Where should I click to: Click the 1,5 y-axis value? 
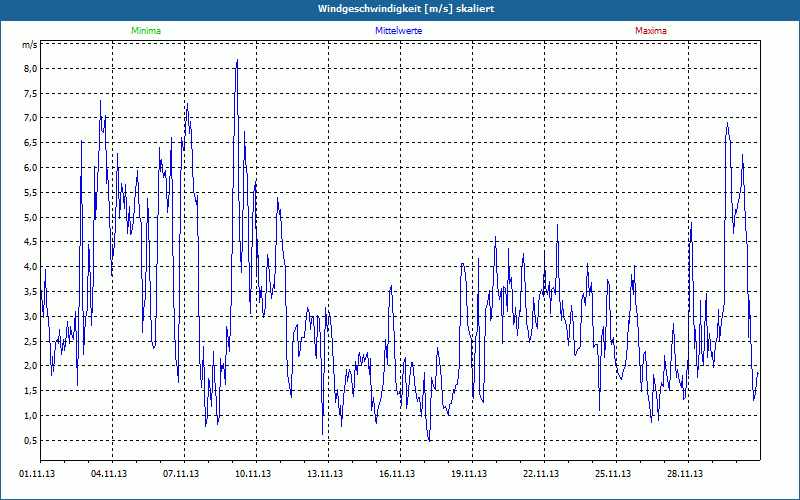(31, 391)
